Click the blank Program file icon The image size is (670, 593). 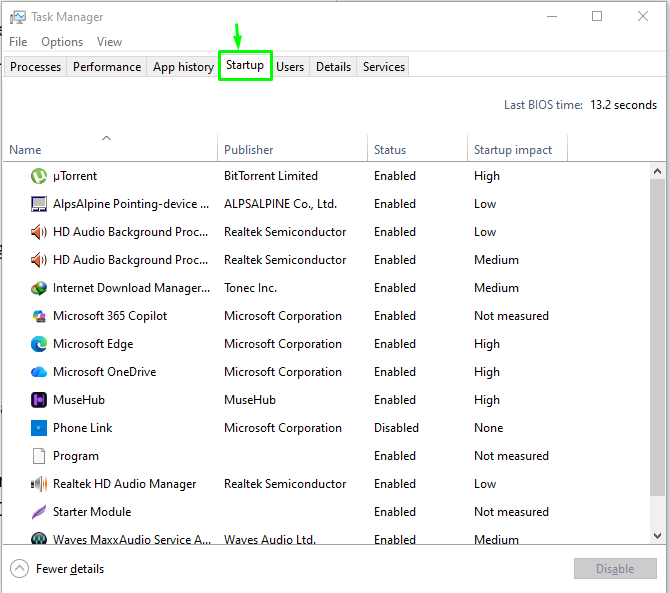(39, 456)
